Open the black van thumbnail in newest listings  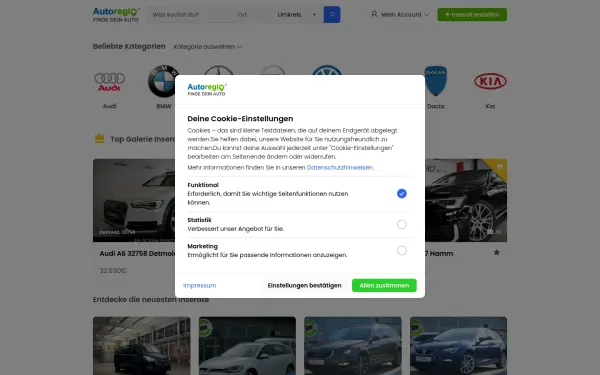(142, 346)
